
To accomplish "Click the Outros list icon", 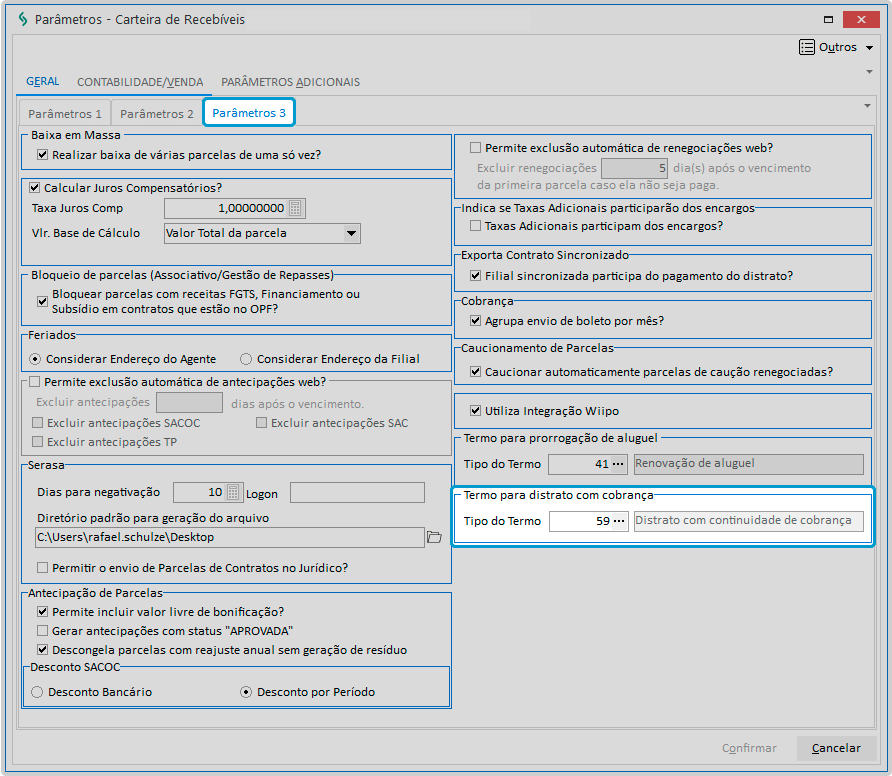I will click(807, 47).
